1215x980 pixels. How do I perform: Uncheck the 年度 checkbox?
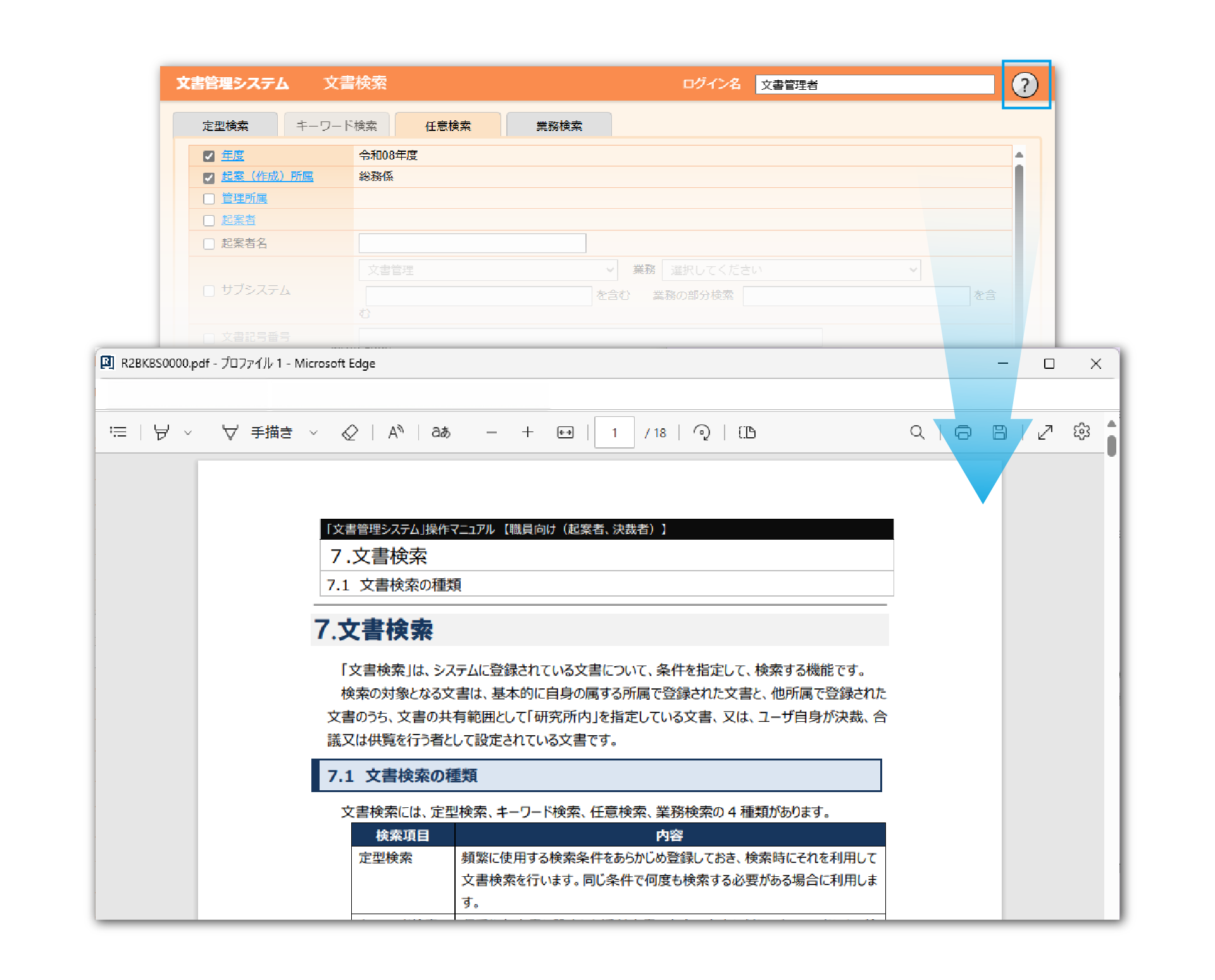209,156
